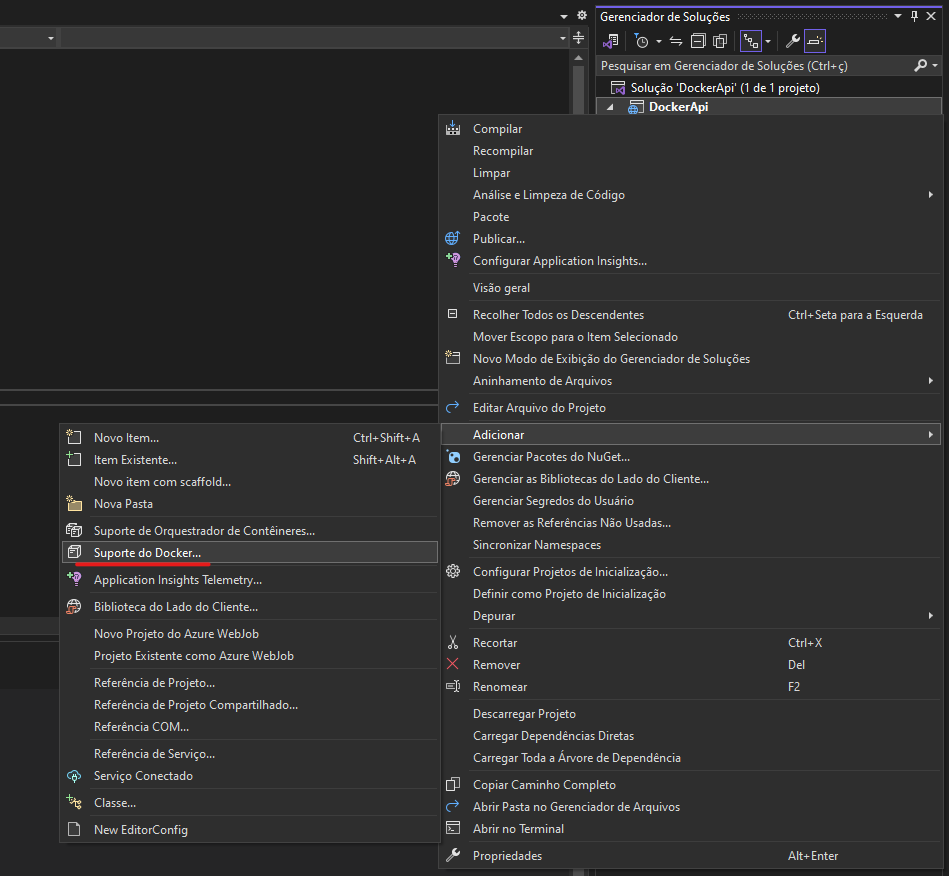The width and height of the screenshot is (949, 876).
Task: Switch between solutions and folder views icon
Action: [611, 41]
